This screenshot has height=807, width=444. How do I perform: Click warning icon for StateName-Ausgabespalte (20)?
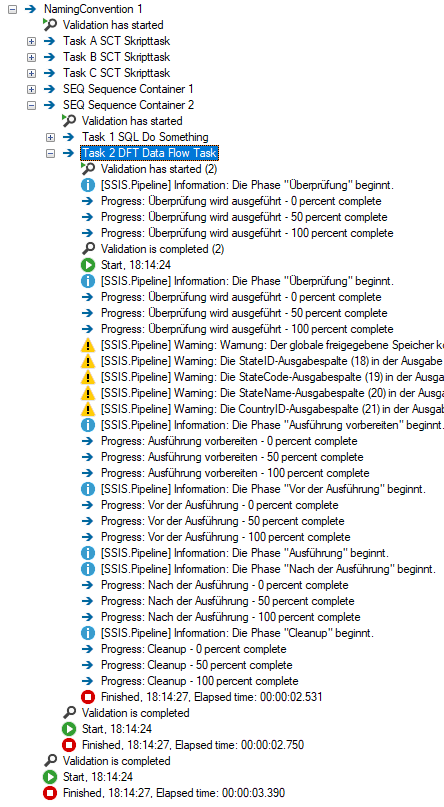[88, 393]
